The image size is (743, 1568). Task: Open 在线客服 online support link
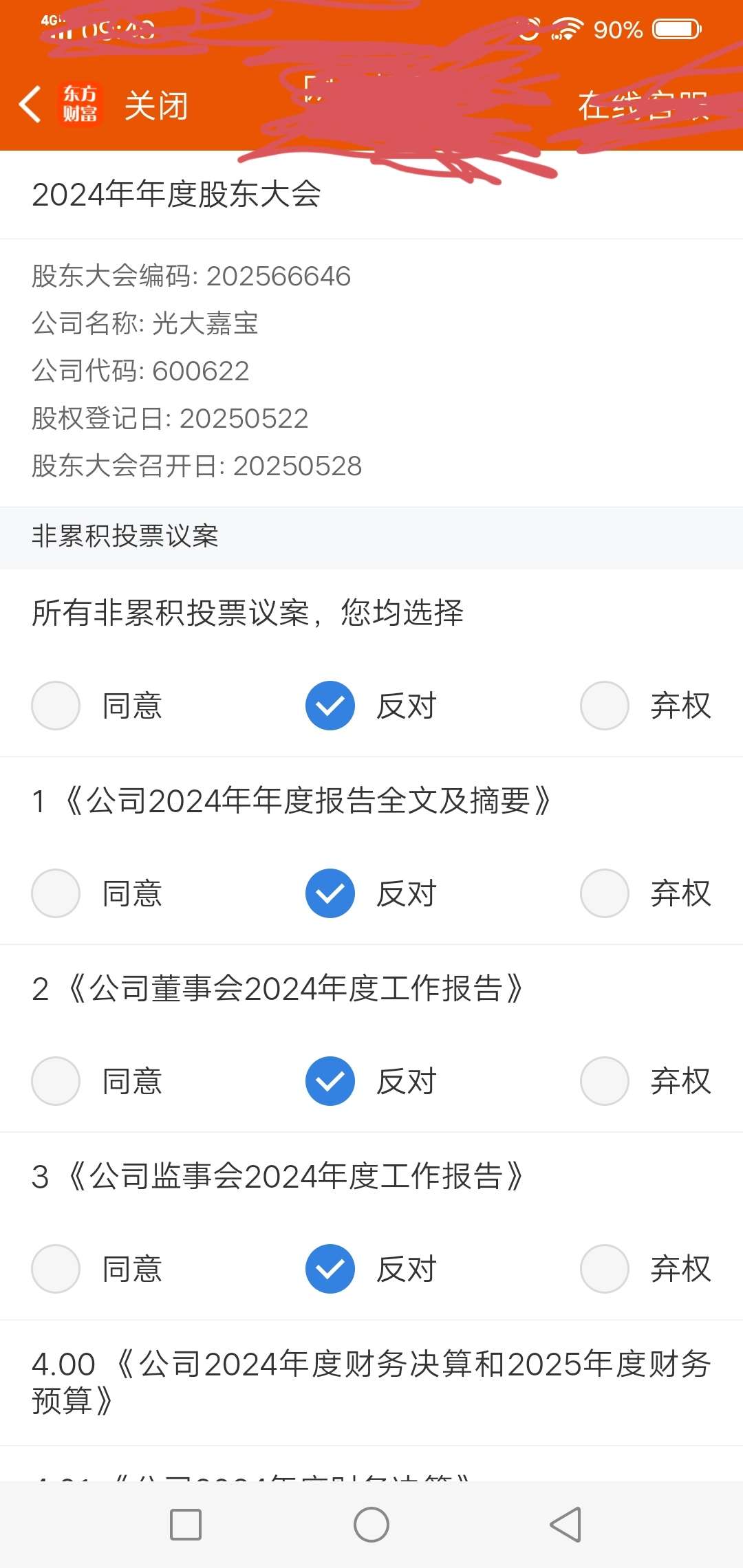point(643,105)
